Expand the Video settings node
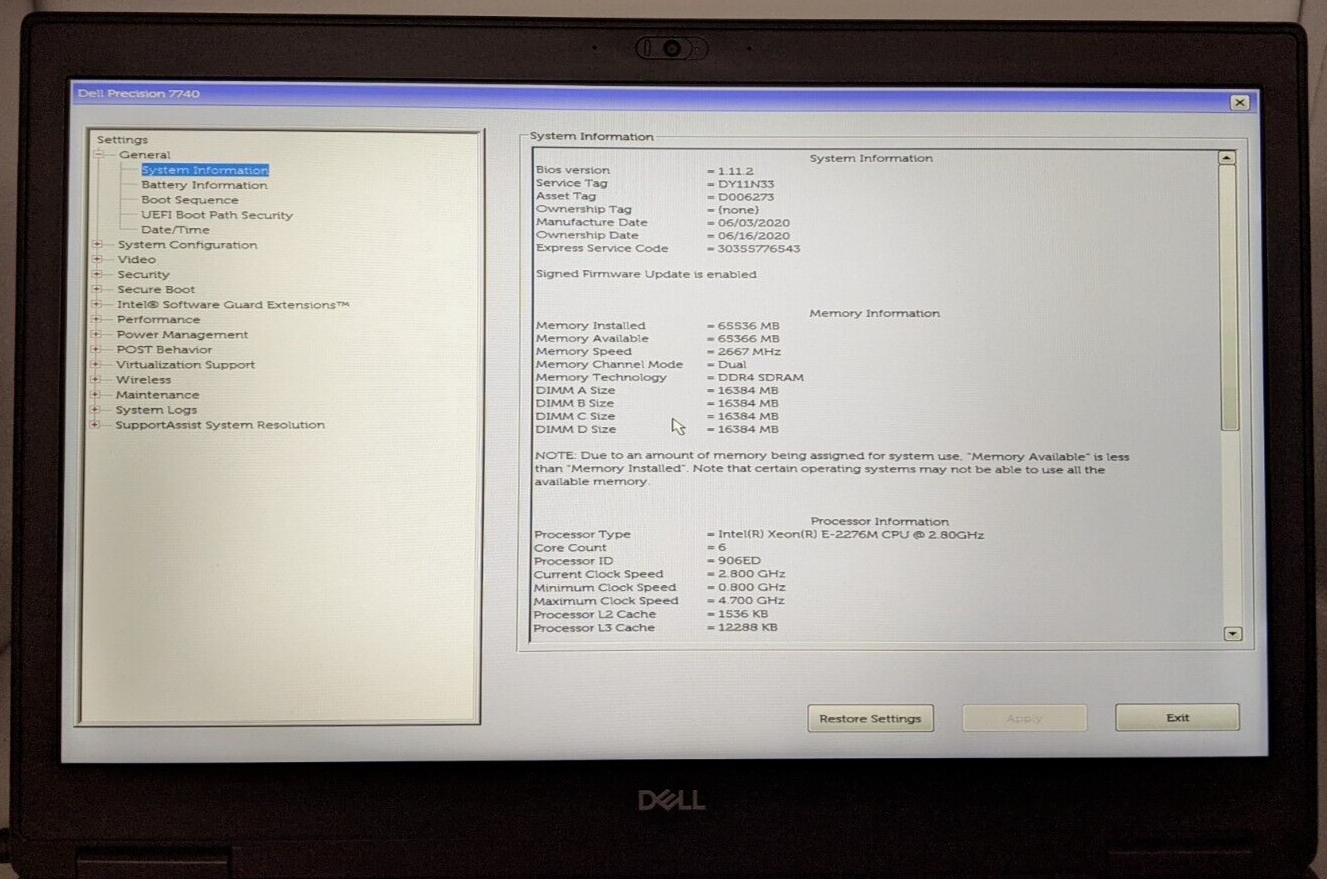 (97, 260)
